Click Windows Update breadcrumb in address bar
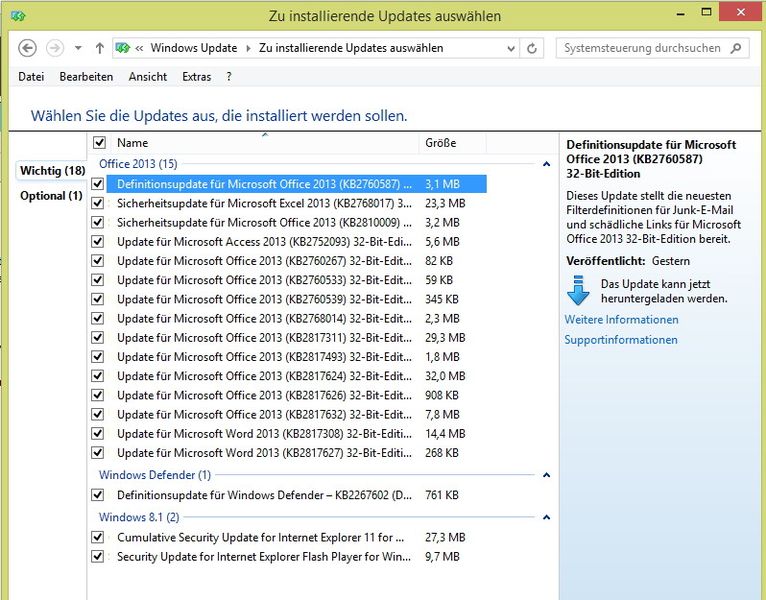The width and height of the screenshot is (766, 600). click(x=194, y=48)
